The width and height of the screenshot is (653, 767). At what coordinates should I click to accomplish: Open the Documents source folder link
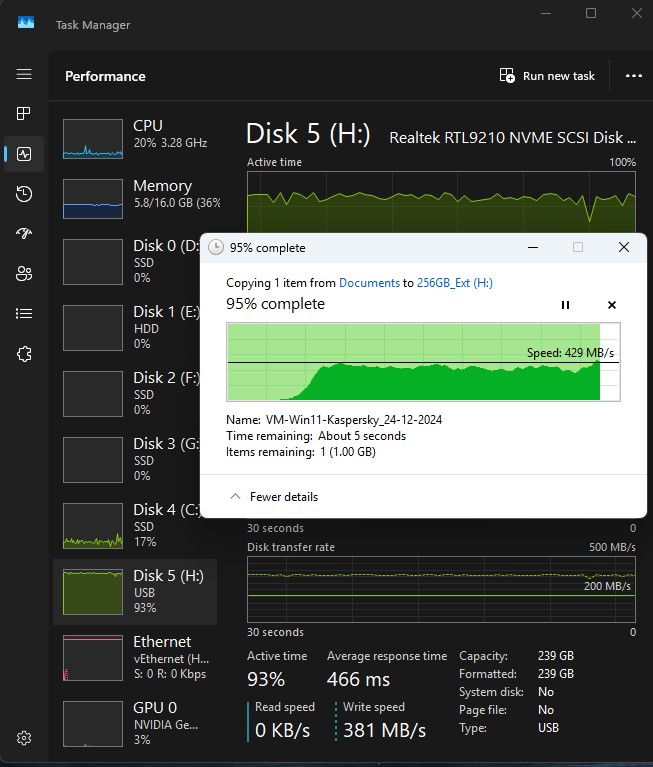369,283
